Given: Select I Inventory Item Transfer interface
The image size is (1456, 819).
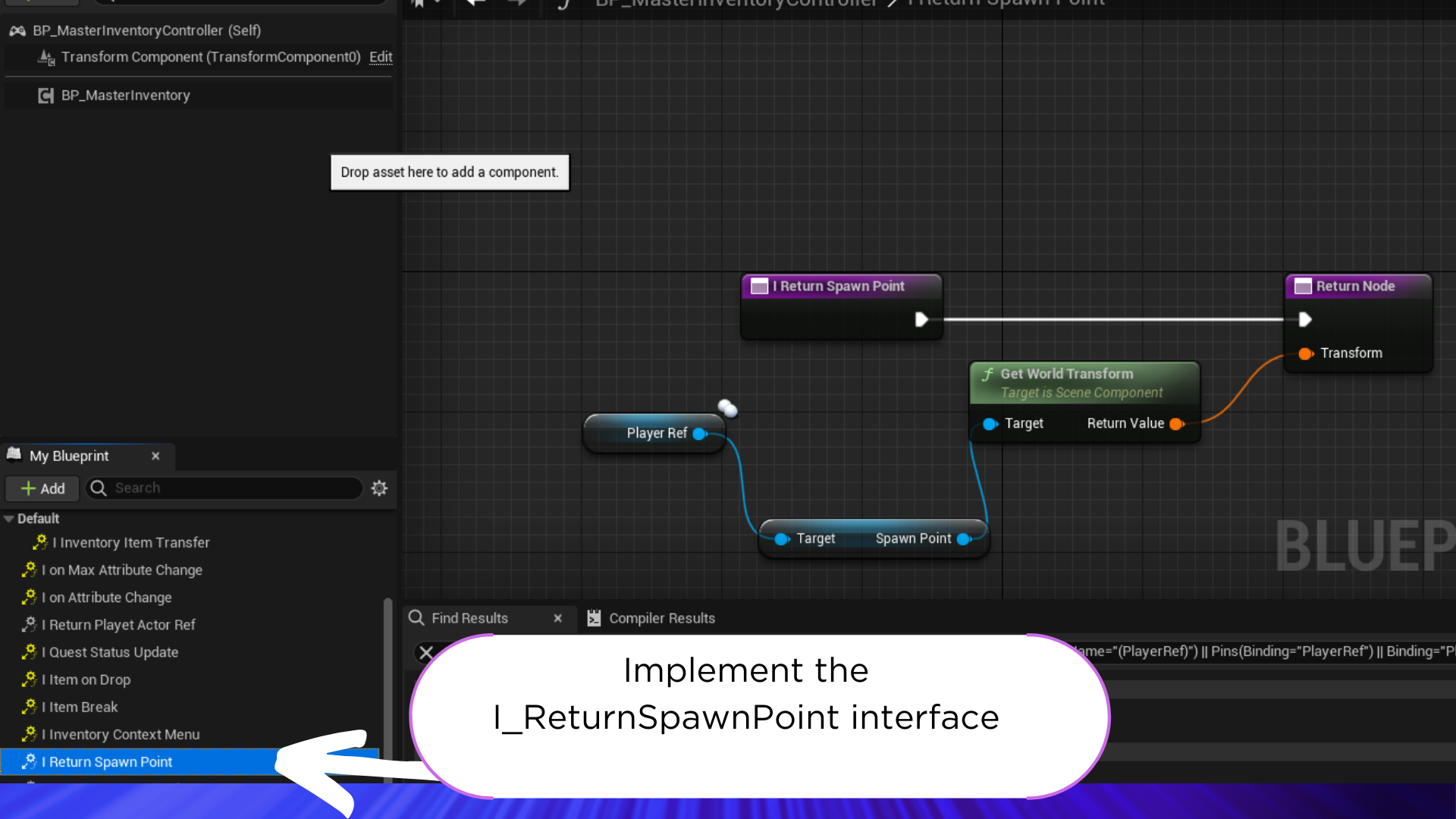Looking at the screenshot, I should (x=131, y=542).
